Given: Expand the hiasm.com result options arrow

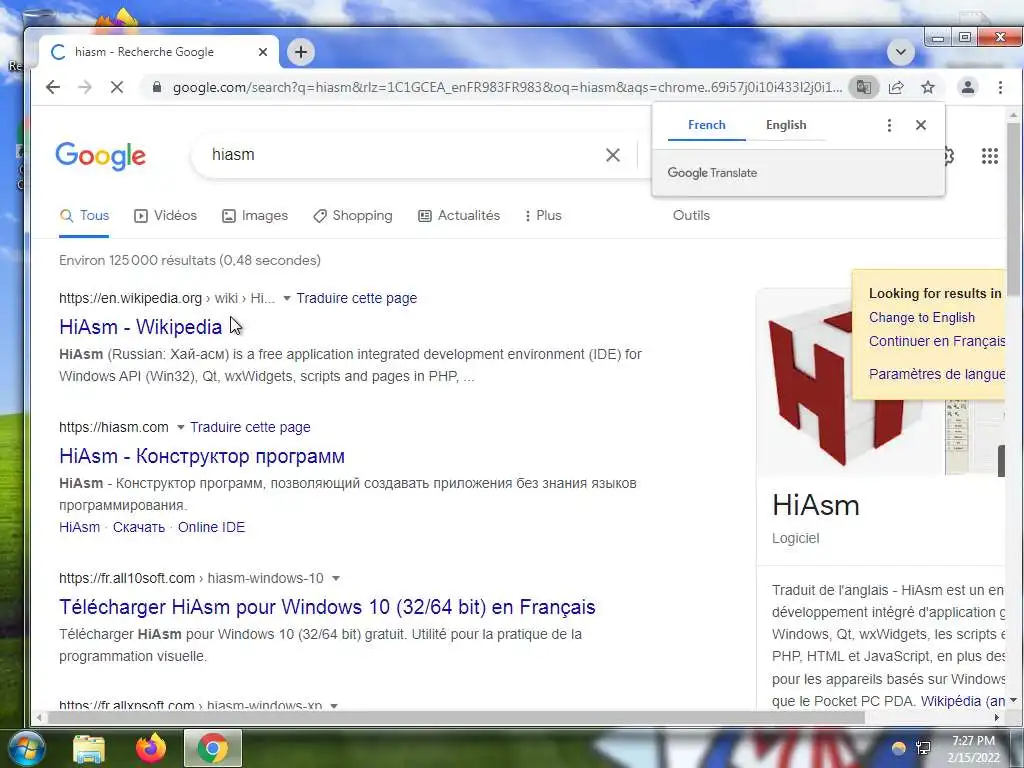Looking at the screenshot, I should click(180, 427).
